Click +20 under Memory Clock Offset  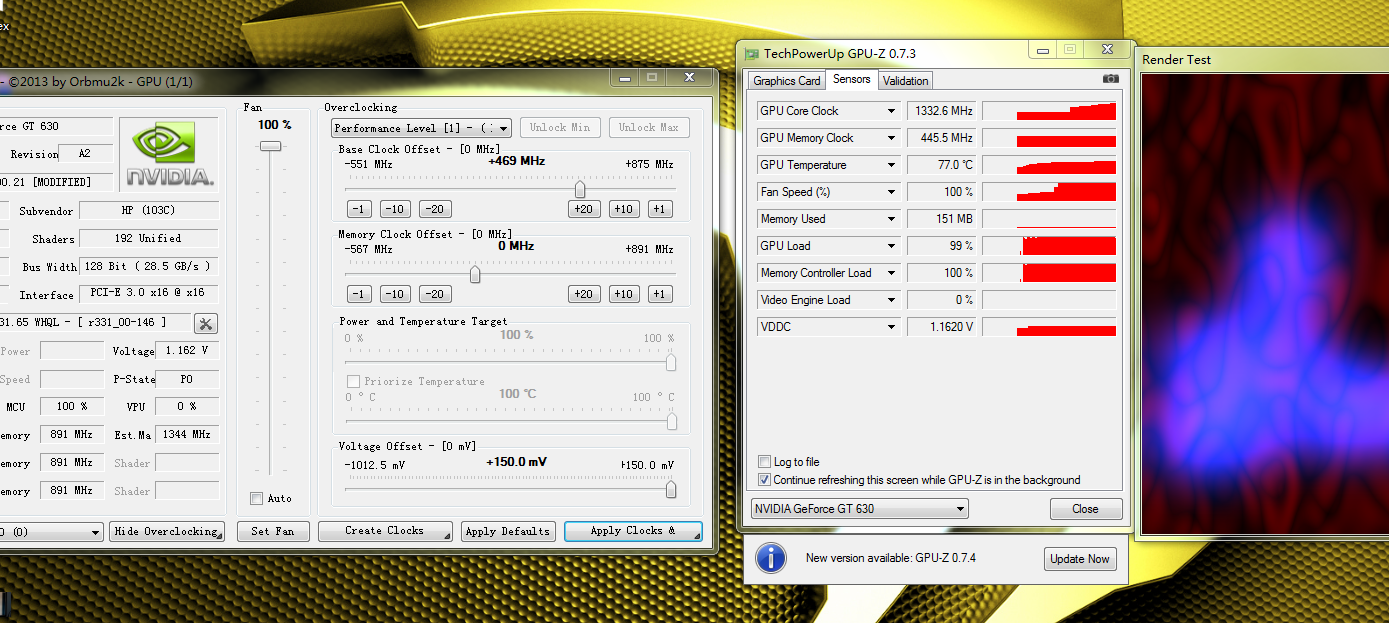click(x=584, y=294)
